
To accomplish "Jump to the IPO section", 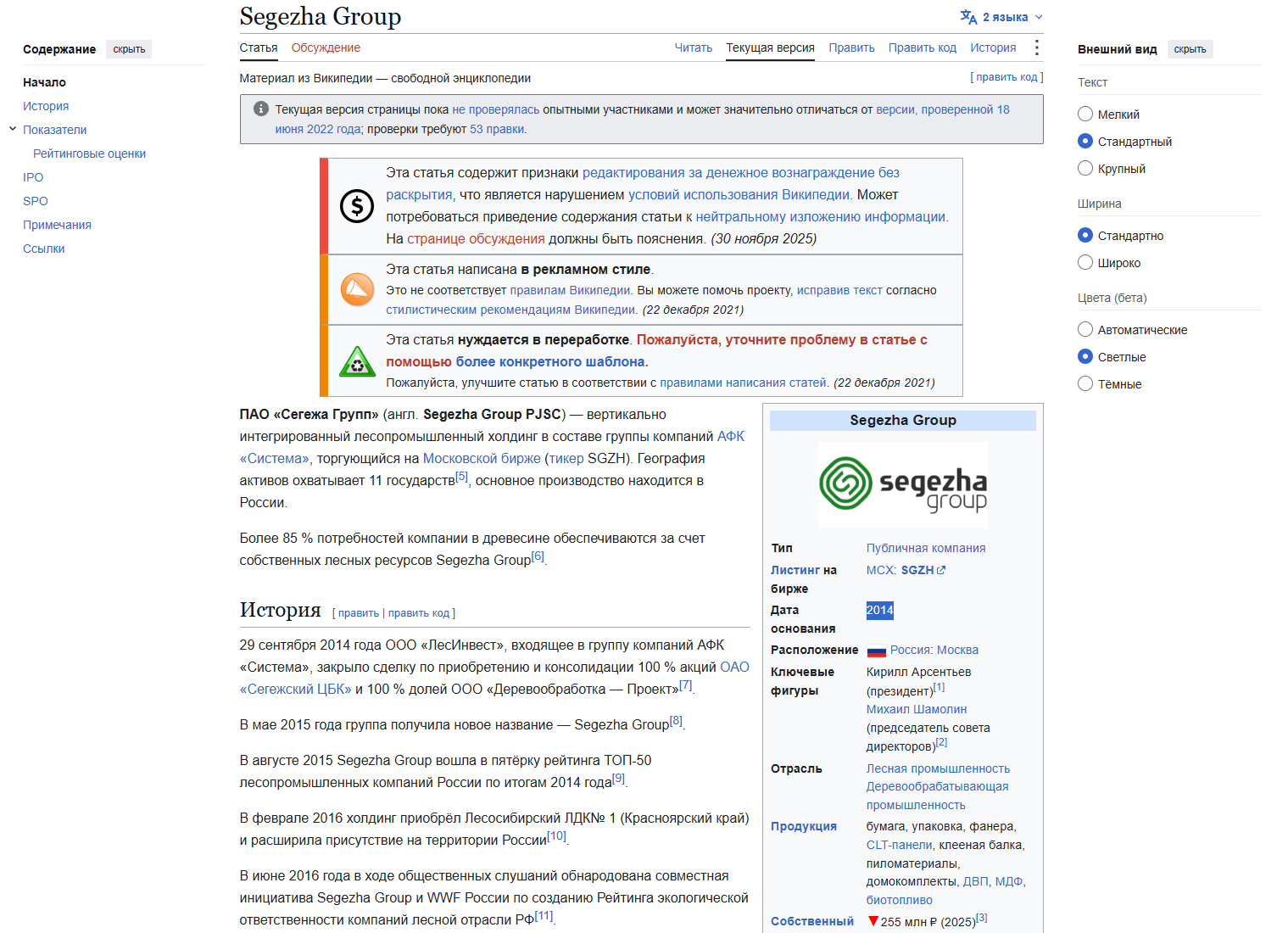I will pyautogui.click(x=33, y=177).
